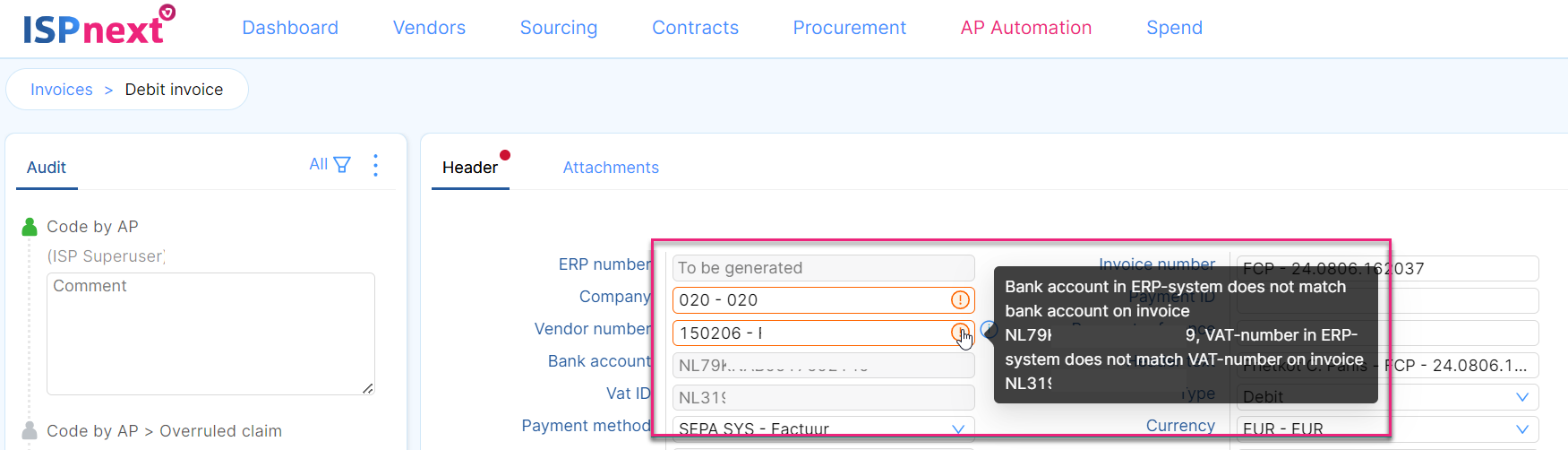Open the Audit filter funnel icon
Screen dimensions: 1568x450
coord(342,165)
